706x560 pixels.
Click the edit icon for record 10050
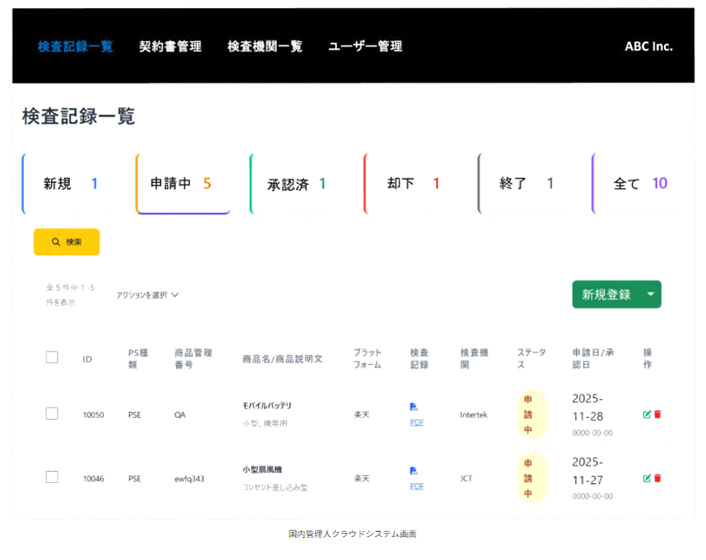(x=647, y=414)
